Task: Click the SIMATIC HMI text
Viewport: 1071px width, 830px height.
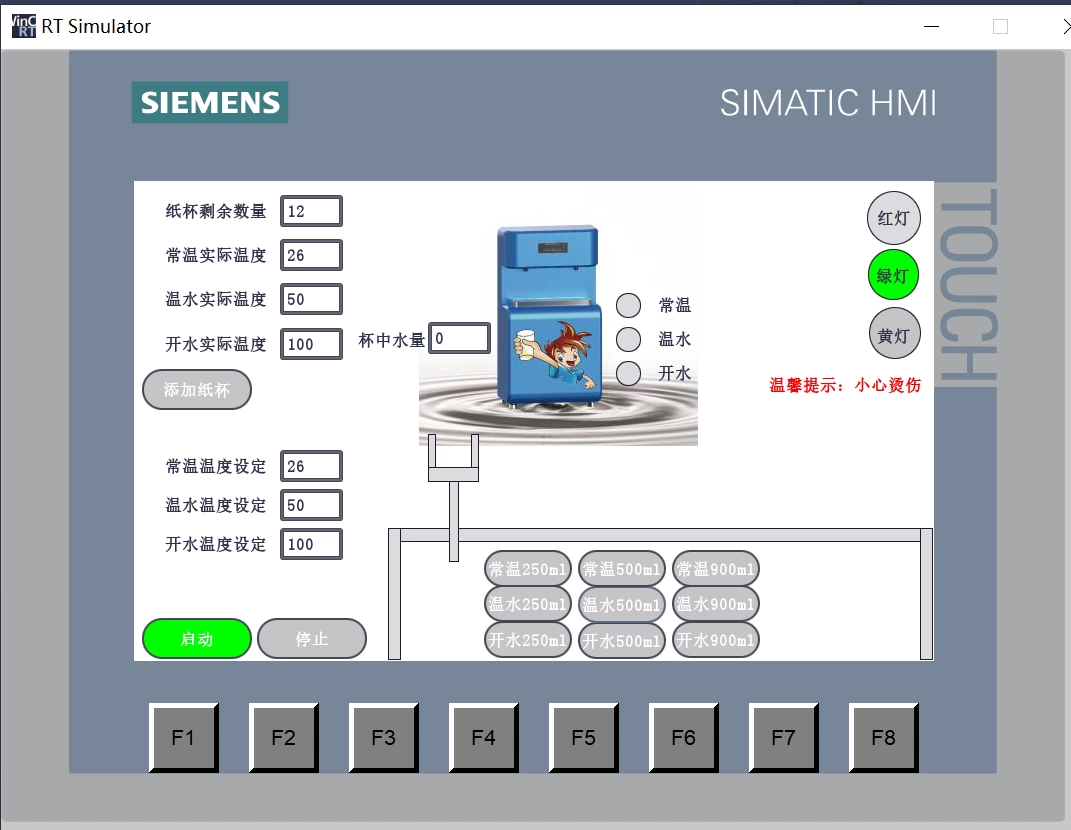Action: [x=828, y=103]
